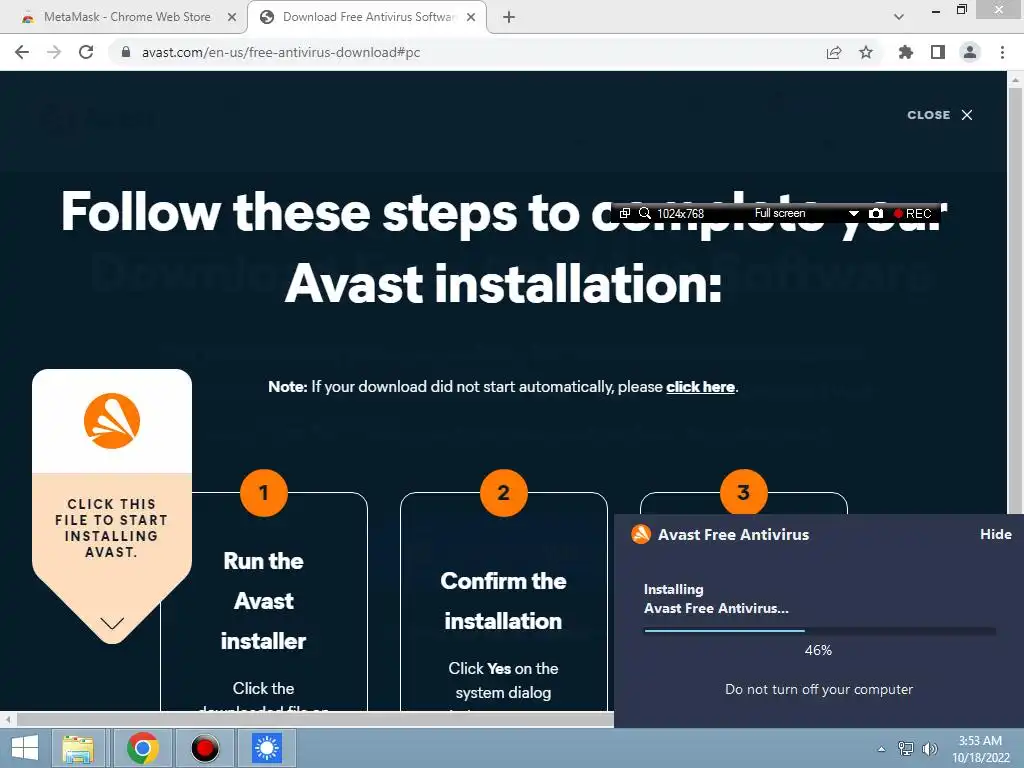Click the recorder magnifier icon
This screenshot has width=1024, height=768.
pyautogui.click(x=645, y=214)
